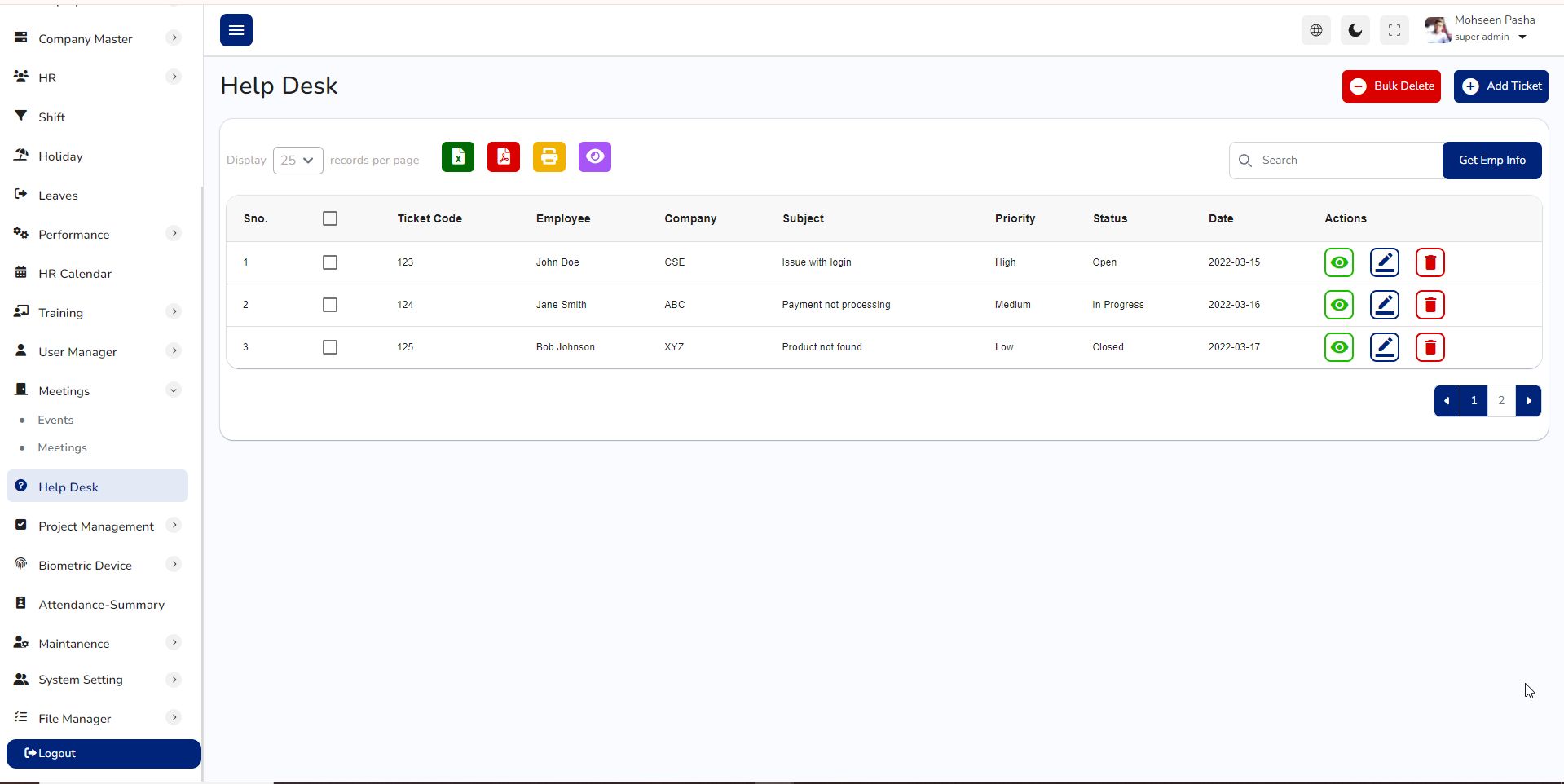Screen dimensions: 1564x784
Task: Expand Maintanence menu chevron
Action: [174, 642]
